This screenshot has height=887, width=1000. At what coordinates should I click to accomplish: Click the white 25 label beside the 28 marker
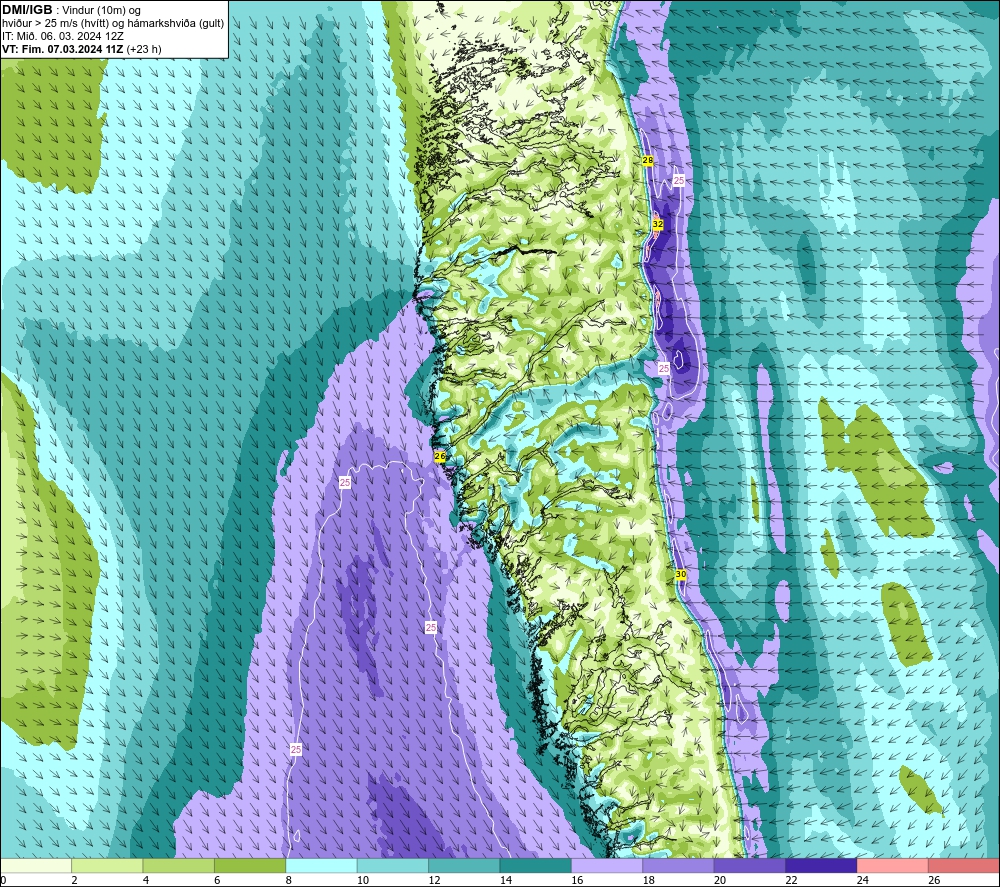pyautogui.click(x=679, y=180)
